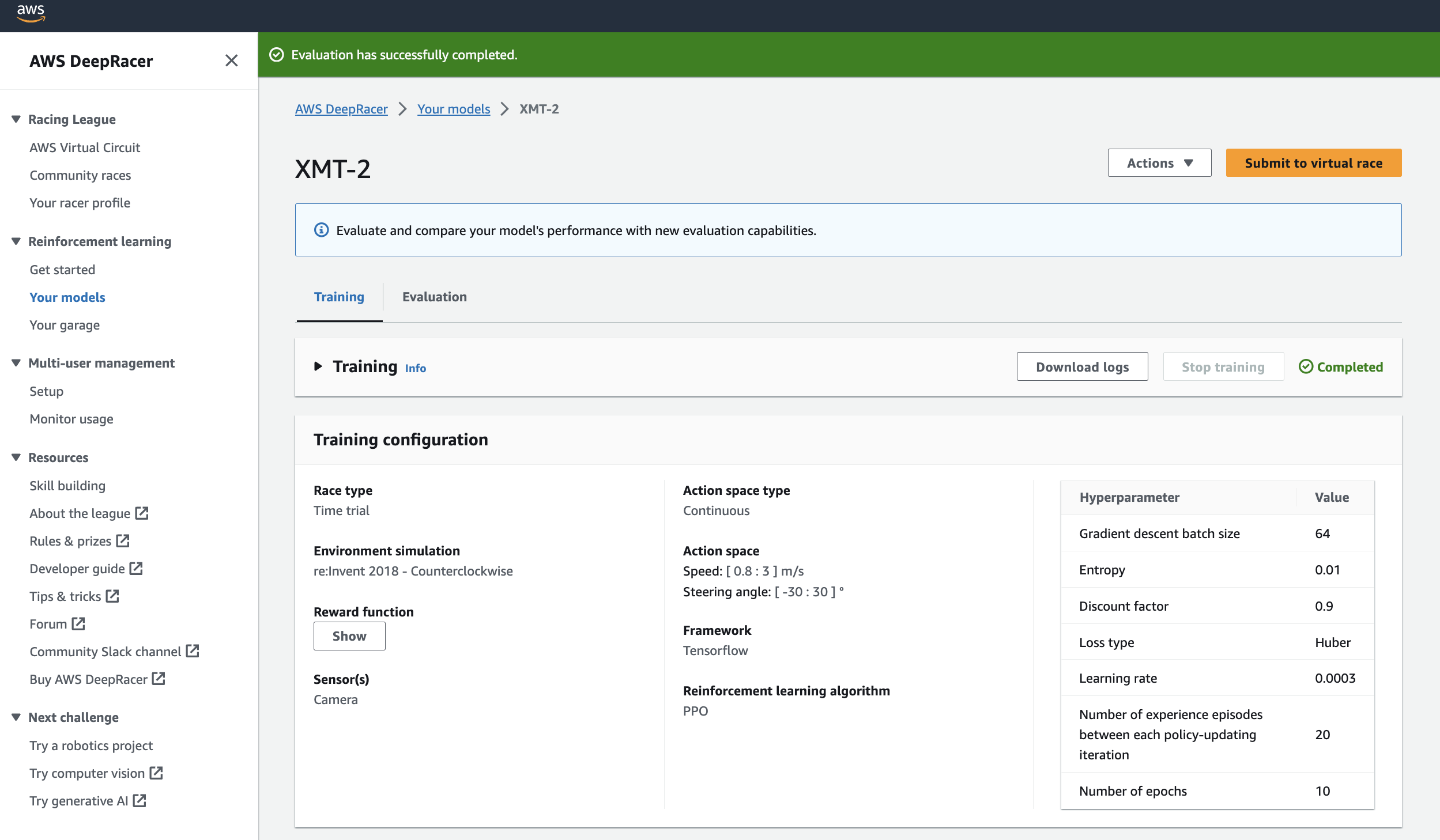Click external link icon beside Community Slack channel
1440x840 pixels.
[x=193, y=651]
